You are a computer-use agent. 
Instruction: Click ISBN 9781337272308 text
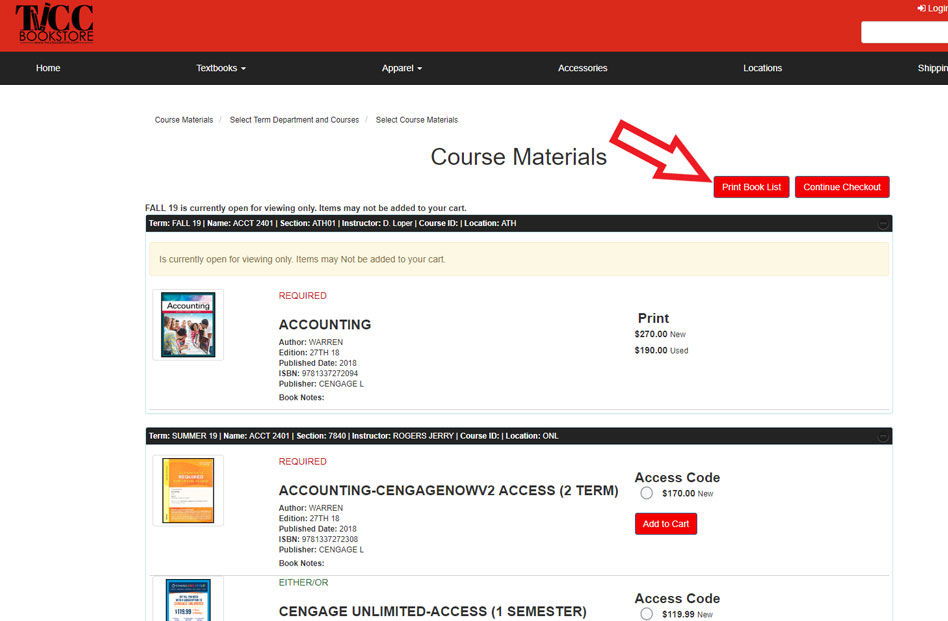(318, 539)
